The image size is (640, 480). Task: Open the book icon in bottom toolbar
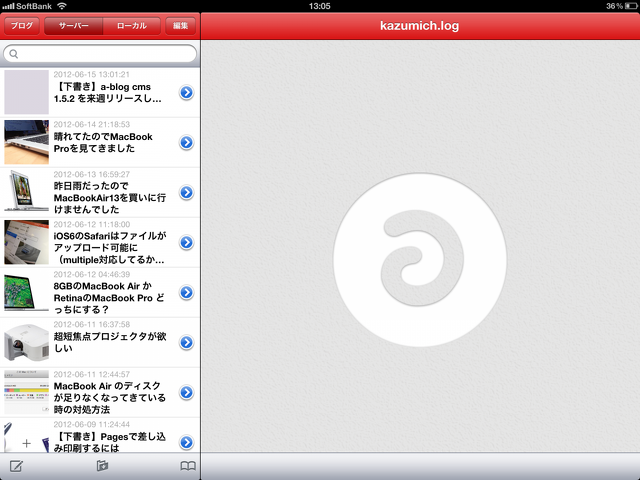187,466
